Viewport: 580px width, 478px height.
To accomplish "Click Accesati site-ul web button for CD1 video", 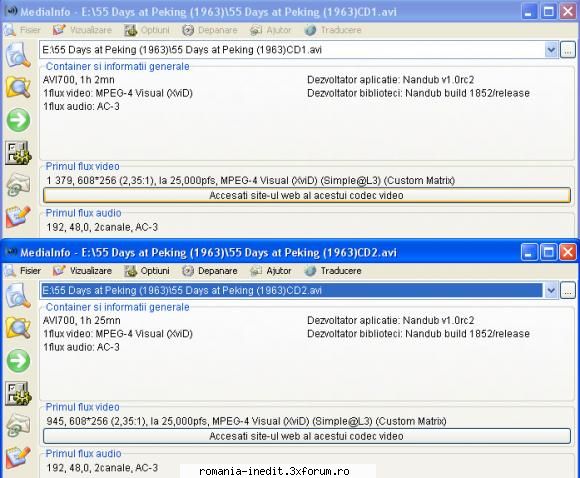I will (307, 195).
